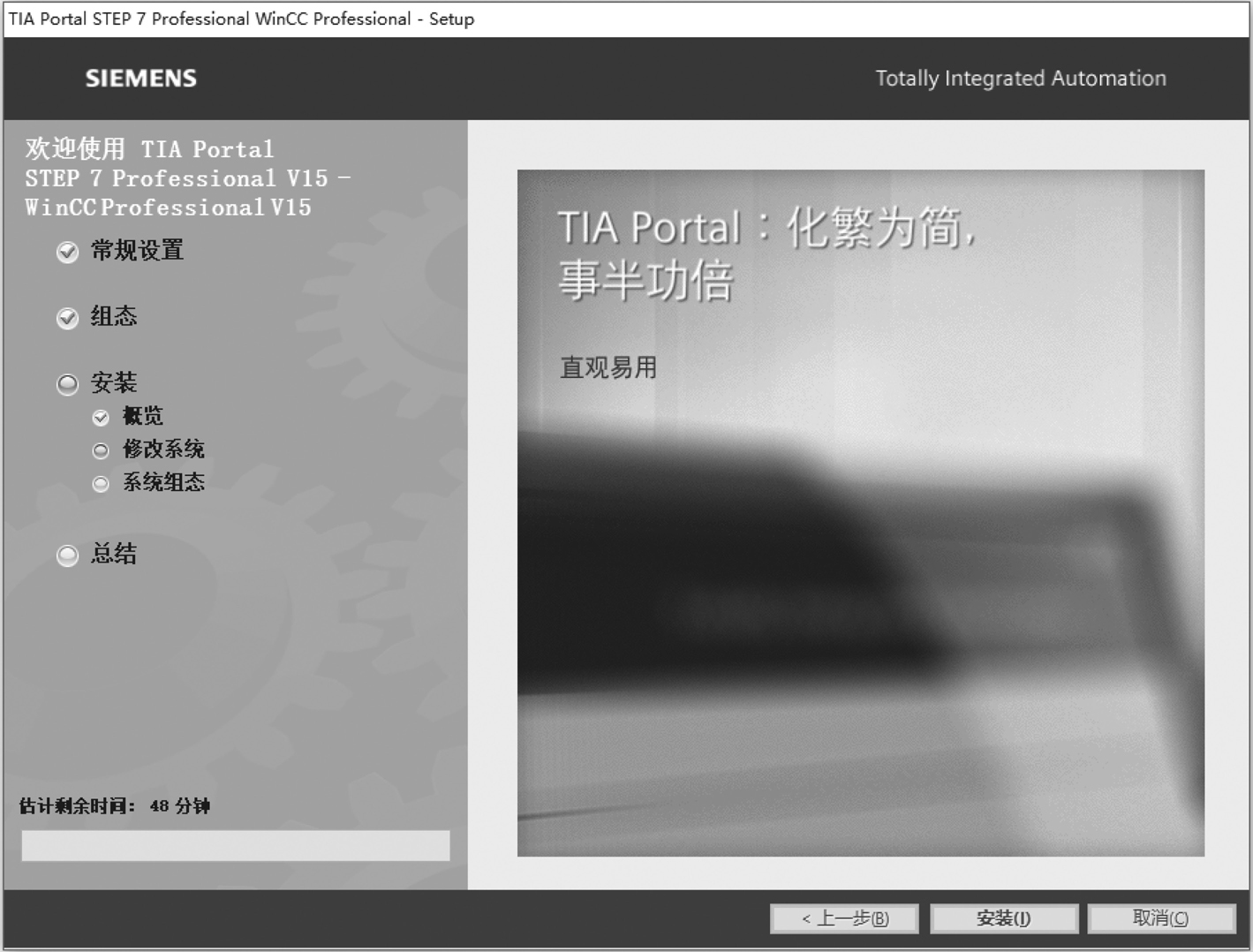The width and height of the screenshot is (1253, 952).
Task: Click the installation progress bar
Action: pyautogui.click(x=236, y=845)
